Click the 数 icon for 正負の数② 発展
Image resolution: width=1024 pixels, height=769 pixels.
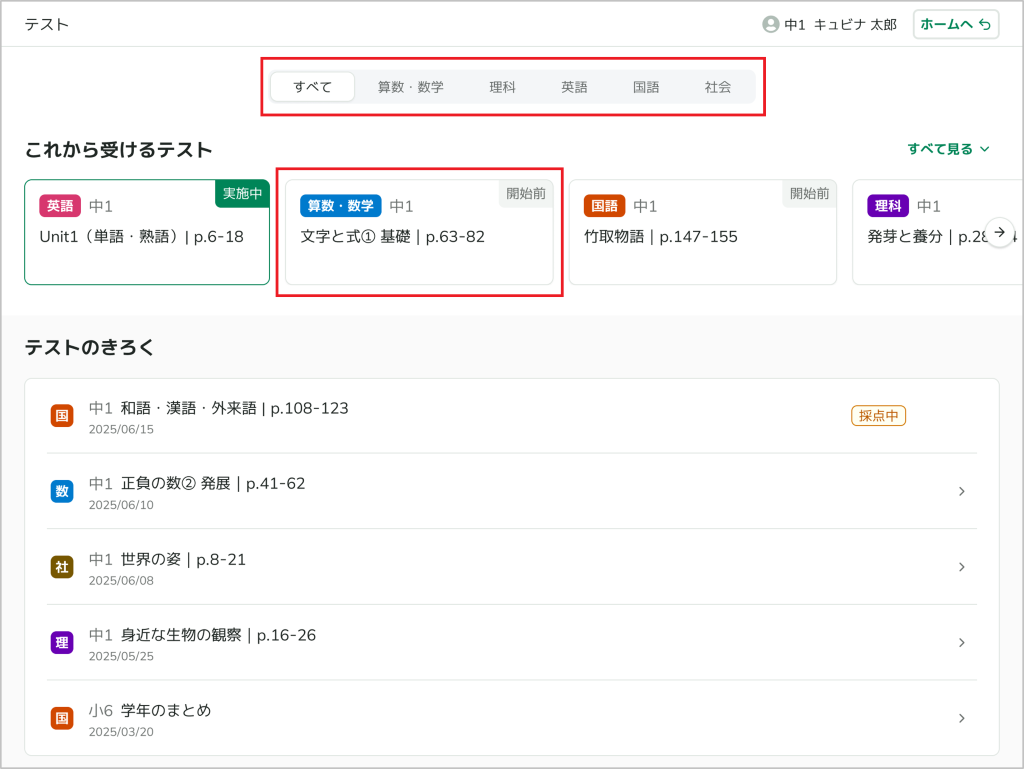pyautogui.click(x=62, y=492)
